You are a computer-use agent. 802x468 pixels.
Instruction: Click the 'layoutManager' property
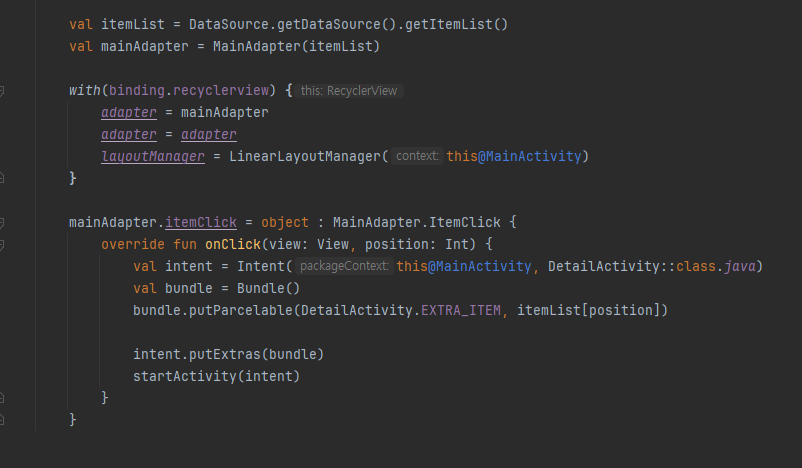pos(153,157)
